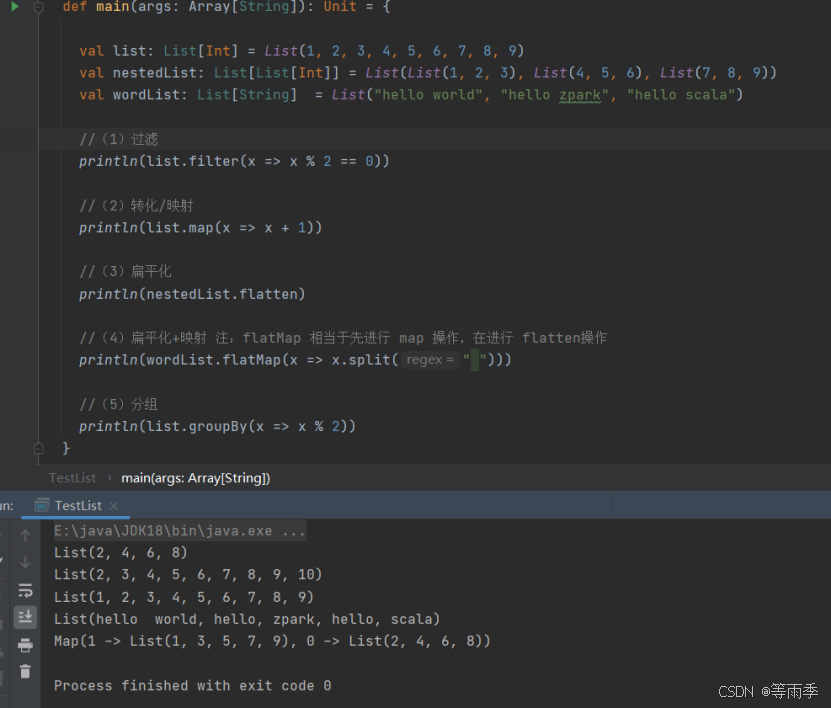Click the list.groupBy code line
Image resolution: width=831 pixels, height=708 pixels.
pos(217,427)
